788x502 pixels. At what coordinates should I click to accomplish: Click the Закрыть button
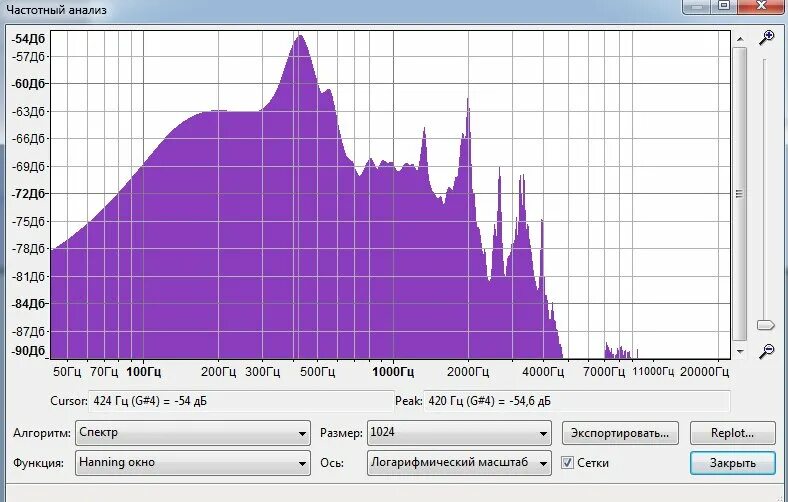[733, 463]
